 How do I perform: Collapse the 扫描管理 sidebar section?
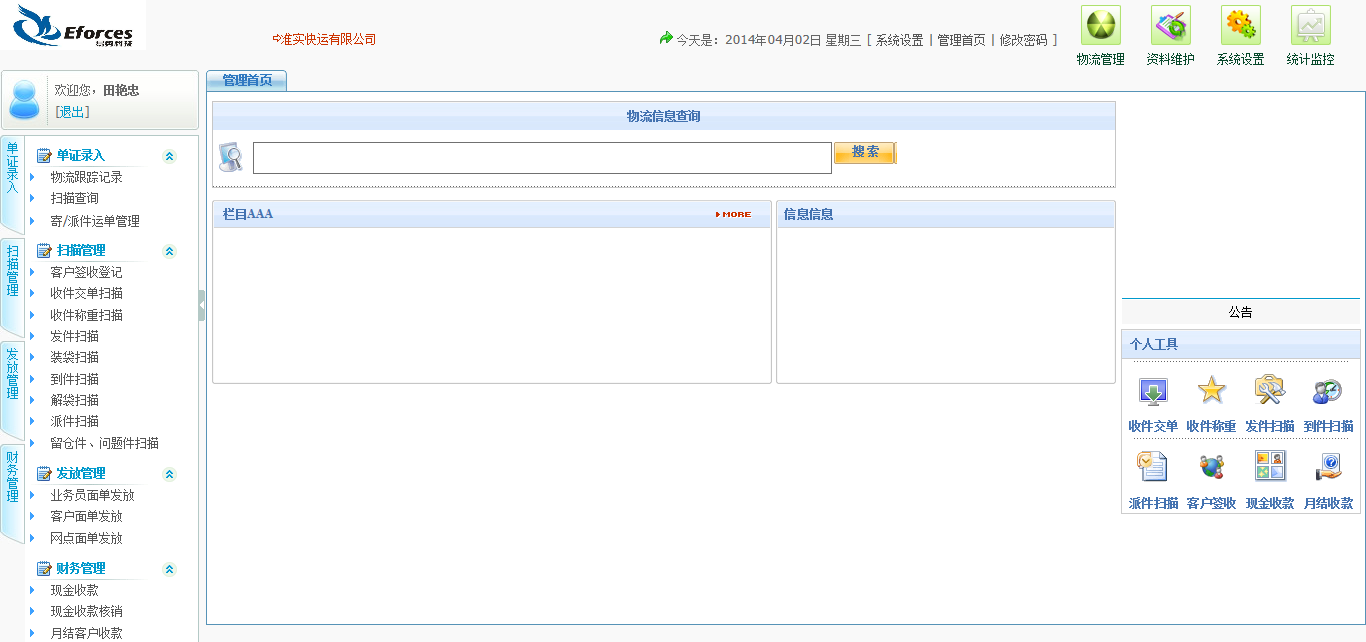(x=169, y=251)
